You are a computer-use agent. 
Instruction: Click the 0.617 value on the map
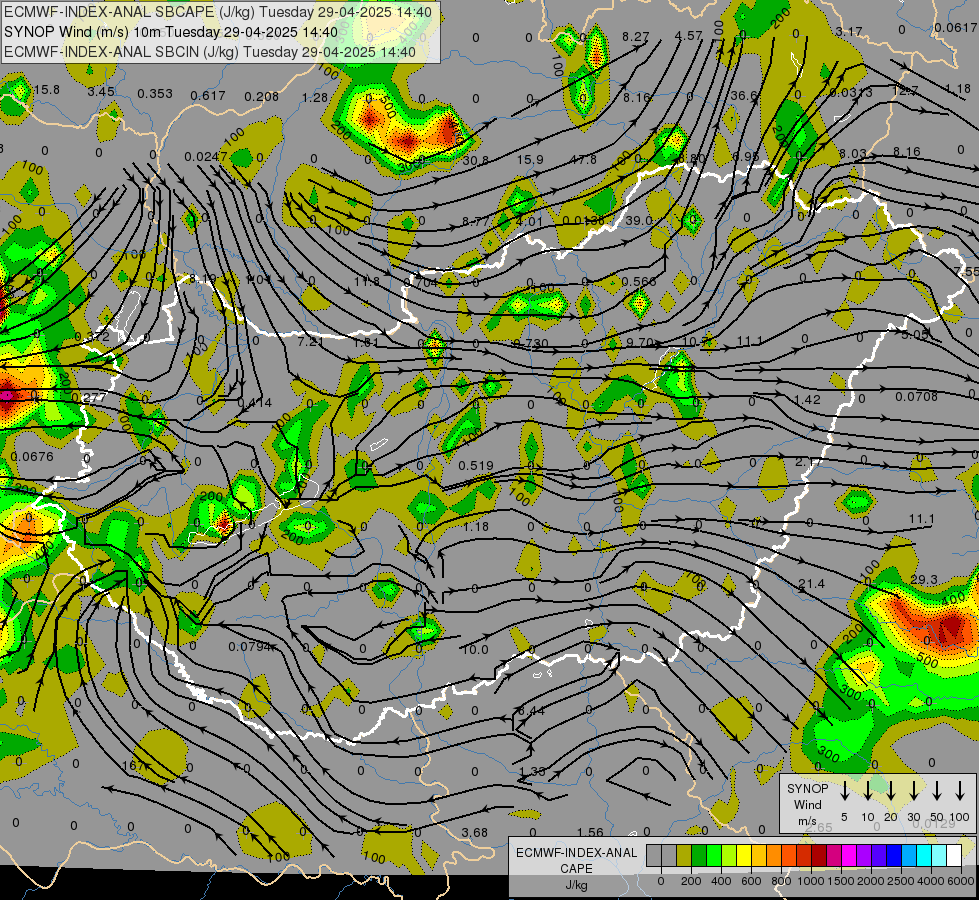(208, 96)
